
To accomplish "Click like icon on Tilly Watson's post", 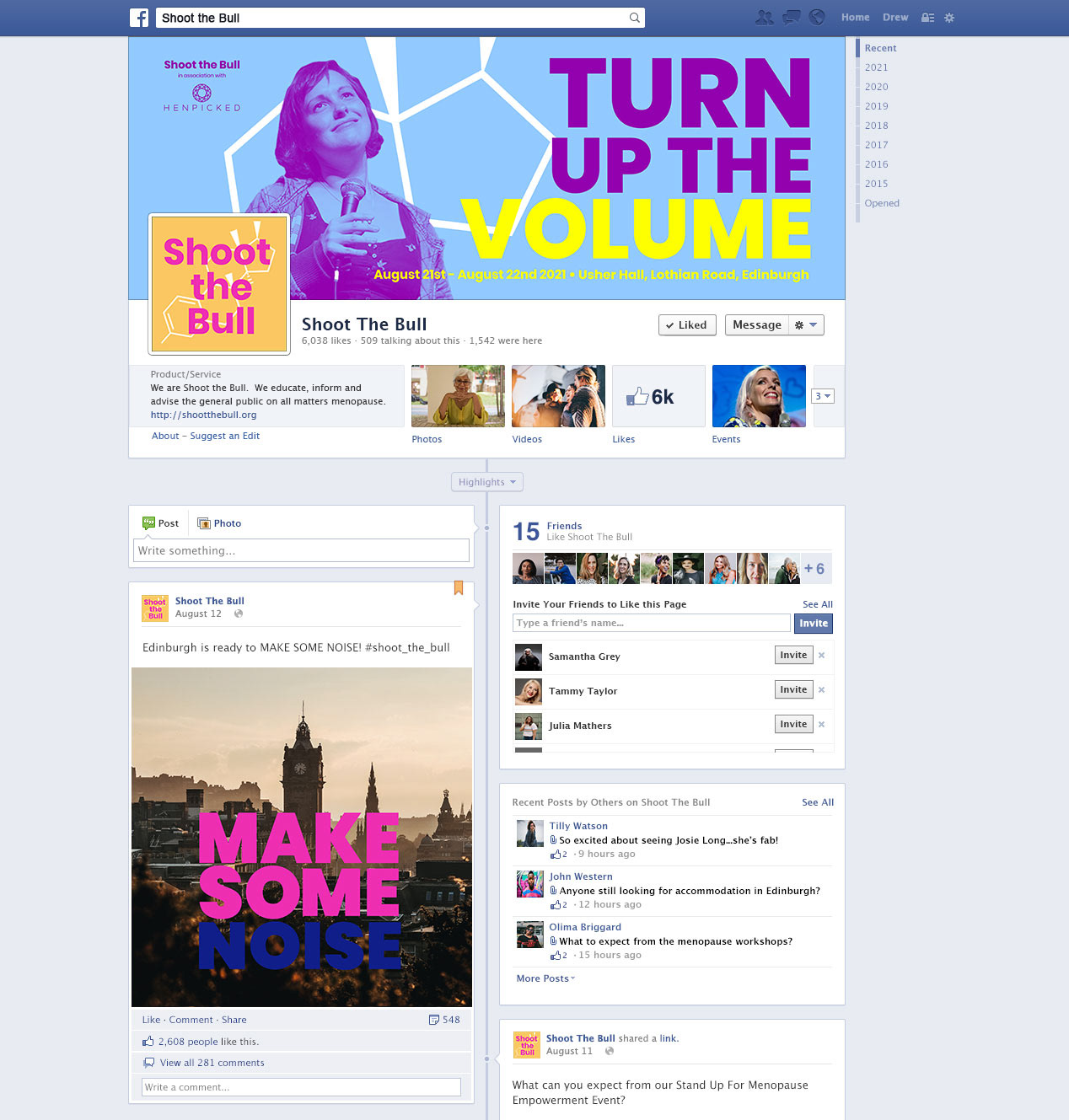I will point(556,855).
